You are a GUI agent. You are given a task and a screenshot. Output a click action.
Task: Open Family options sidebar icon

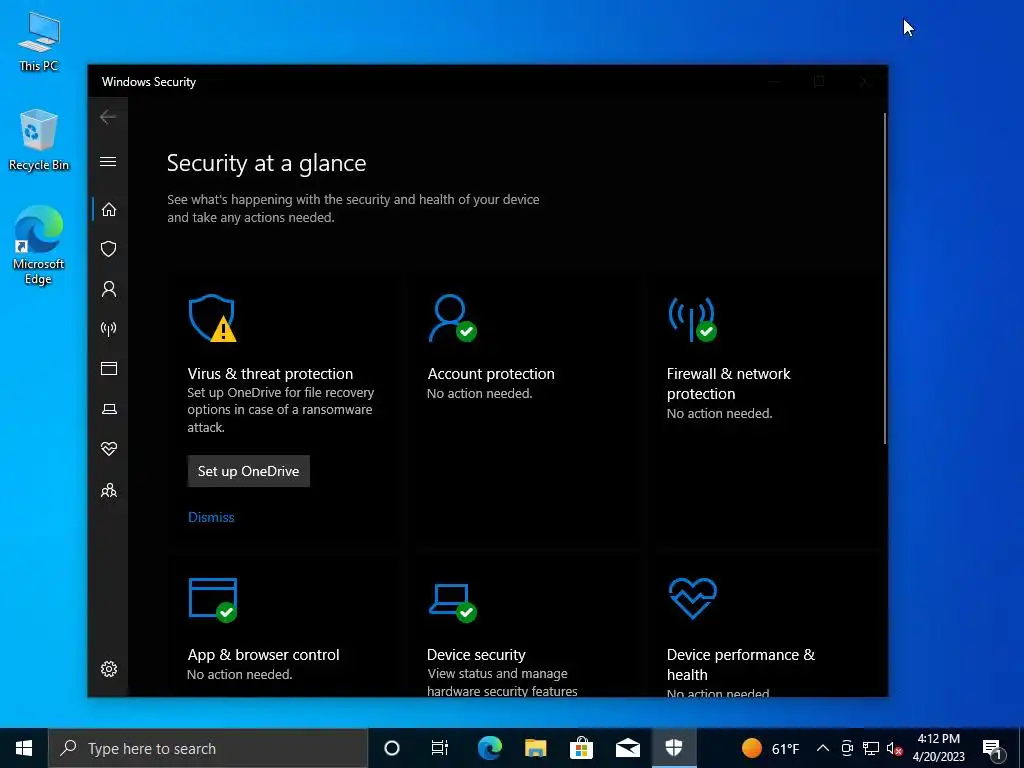click(108, 490)
